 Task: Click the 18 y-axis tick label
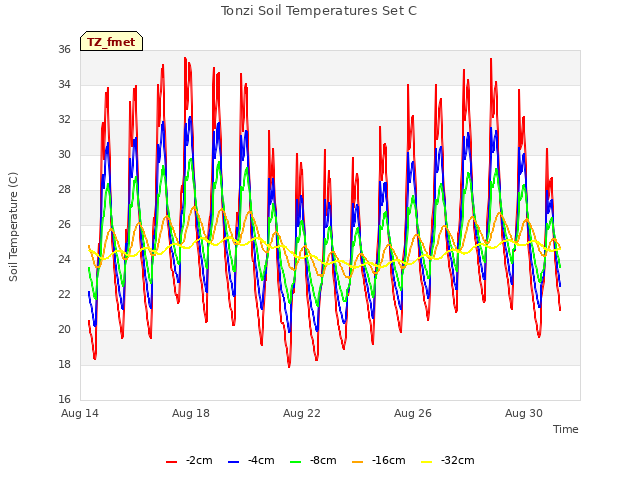pyautogui.click(x=64, y=364)
